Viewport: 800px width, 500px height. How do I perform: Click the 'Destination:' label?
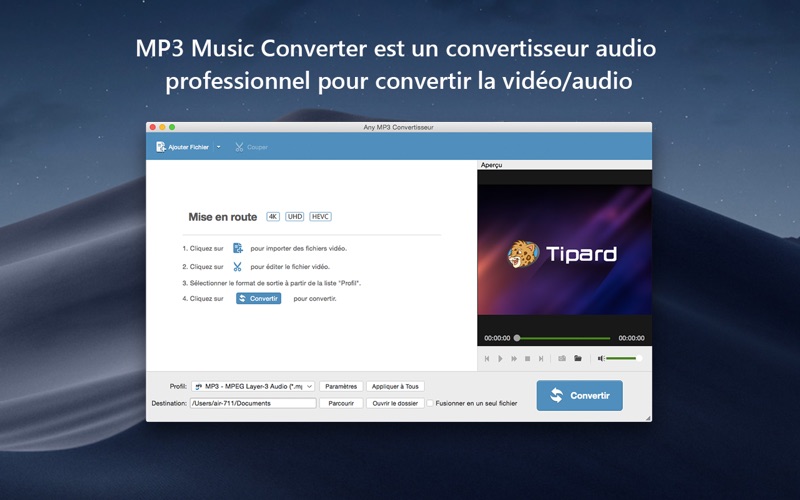click(x=169, y=403)
